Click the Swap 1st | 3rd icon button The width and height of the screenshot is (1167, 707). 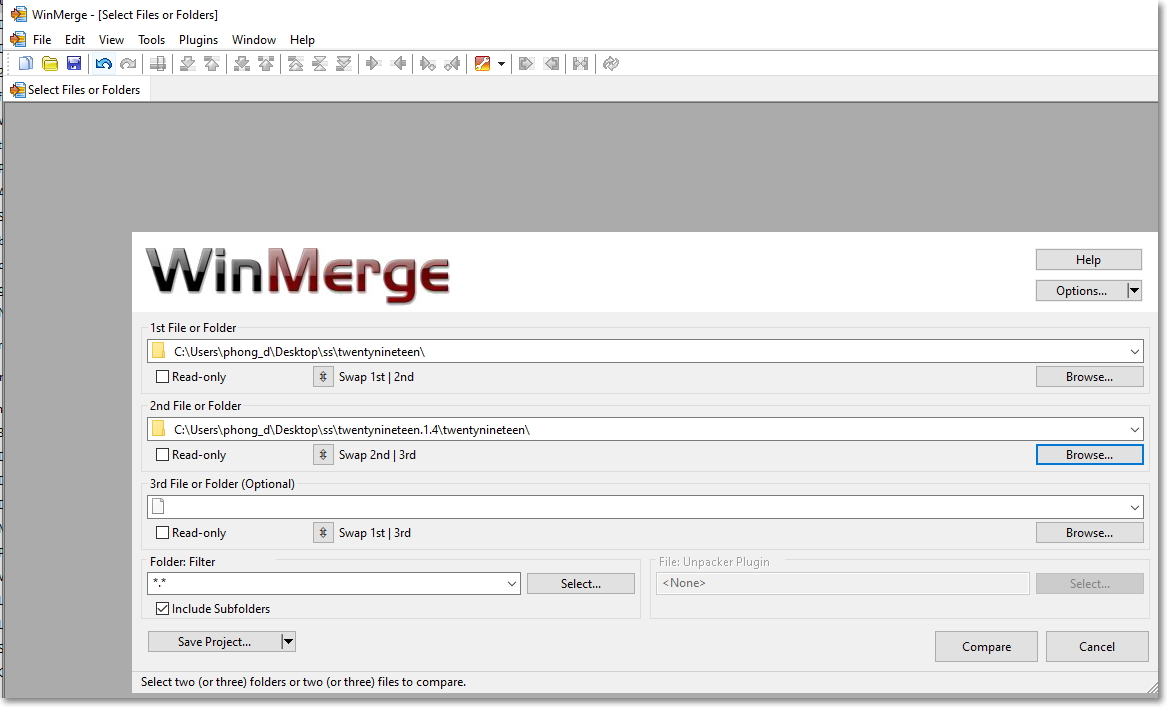[323, 533]
